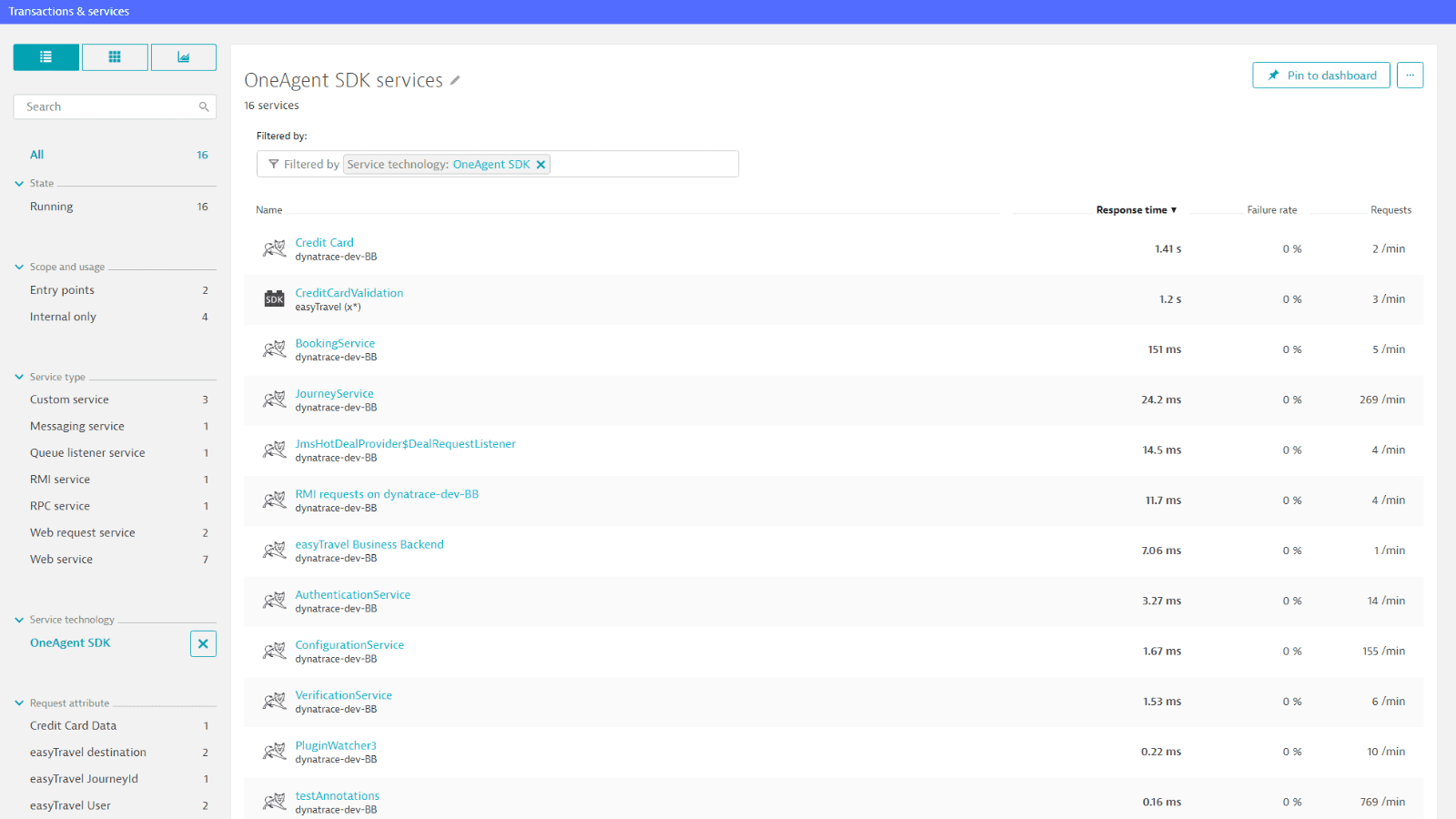Click the filter funnel icon
Screen dimensions: 1456x819
point(273,165)
